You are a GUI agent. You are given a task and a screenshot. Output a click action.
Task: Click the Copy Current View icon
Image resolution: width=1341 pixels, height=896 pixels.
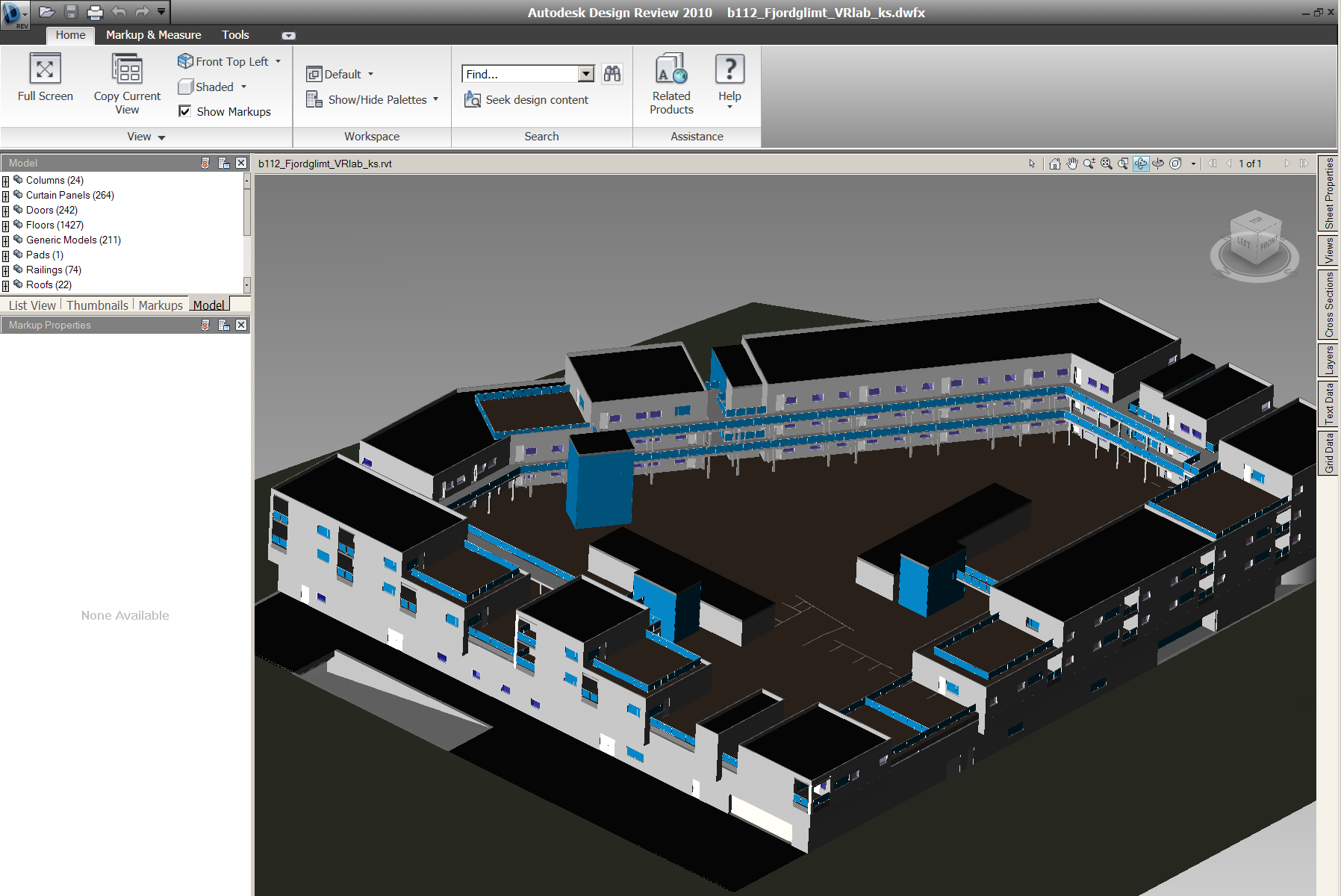pyautogui.click(x=127, y=69)
